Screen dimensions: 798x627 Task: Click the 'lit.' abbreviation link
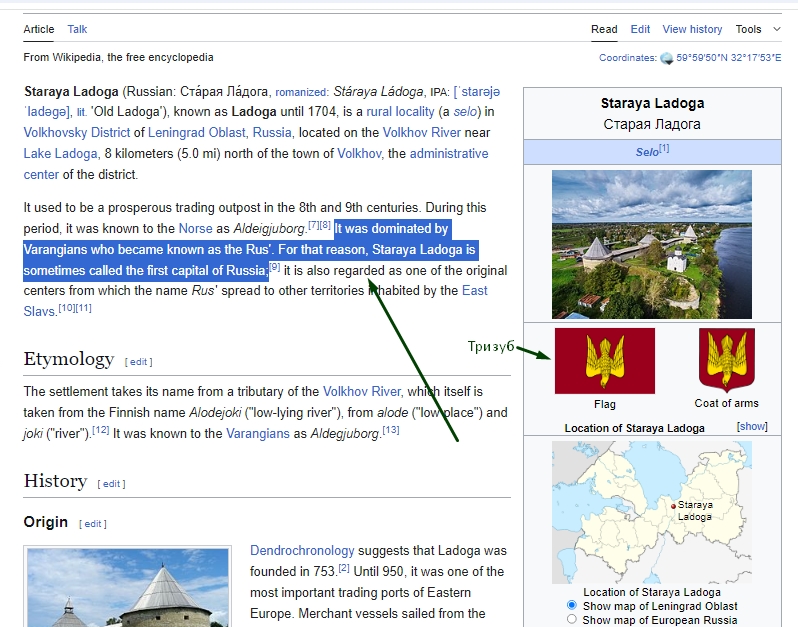(x=81, y=112)
